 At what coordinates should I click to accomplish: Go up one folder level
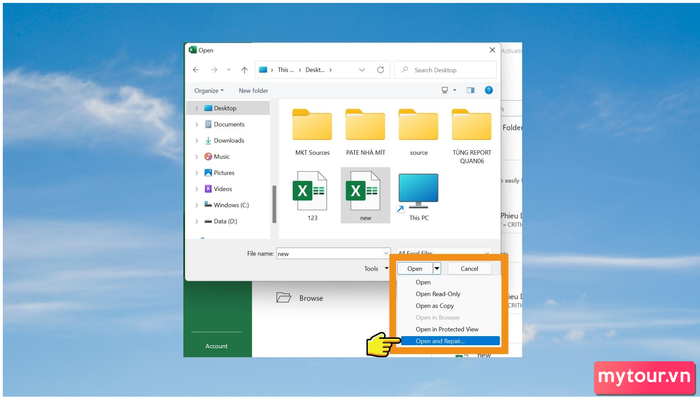pyautogui.click(x=244, y=70)
